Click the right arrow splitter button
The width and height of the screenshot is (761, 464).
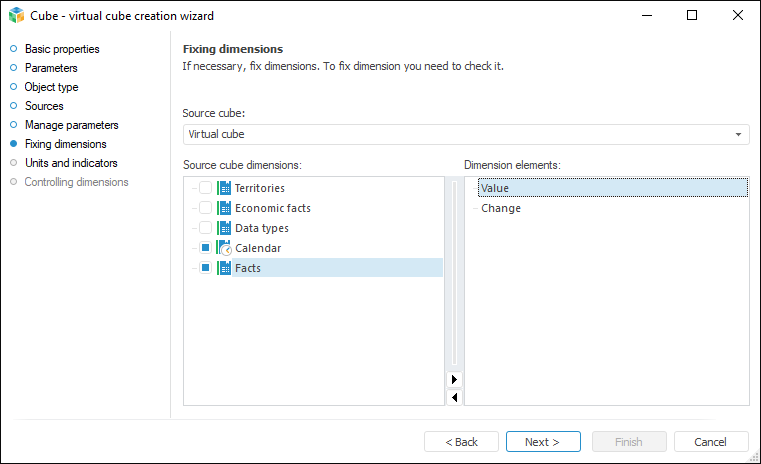point(454,380)
